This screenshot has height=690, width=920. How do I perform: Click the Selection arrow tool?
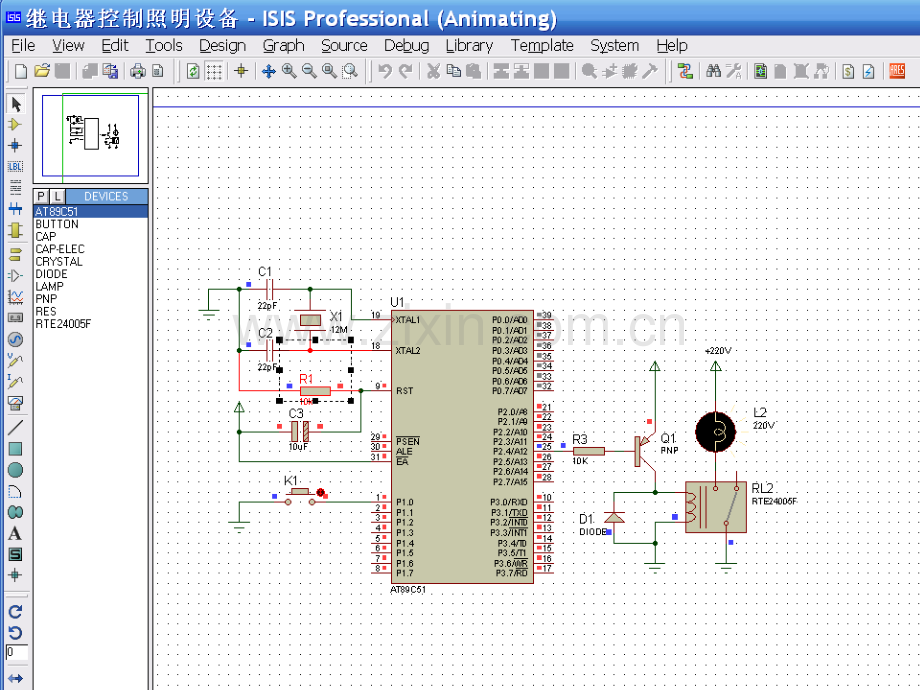pyautogui.click(x=15, y=104)
